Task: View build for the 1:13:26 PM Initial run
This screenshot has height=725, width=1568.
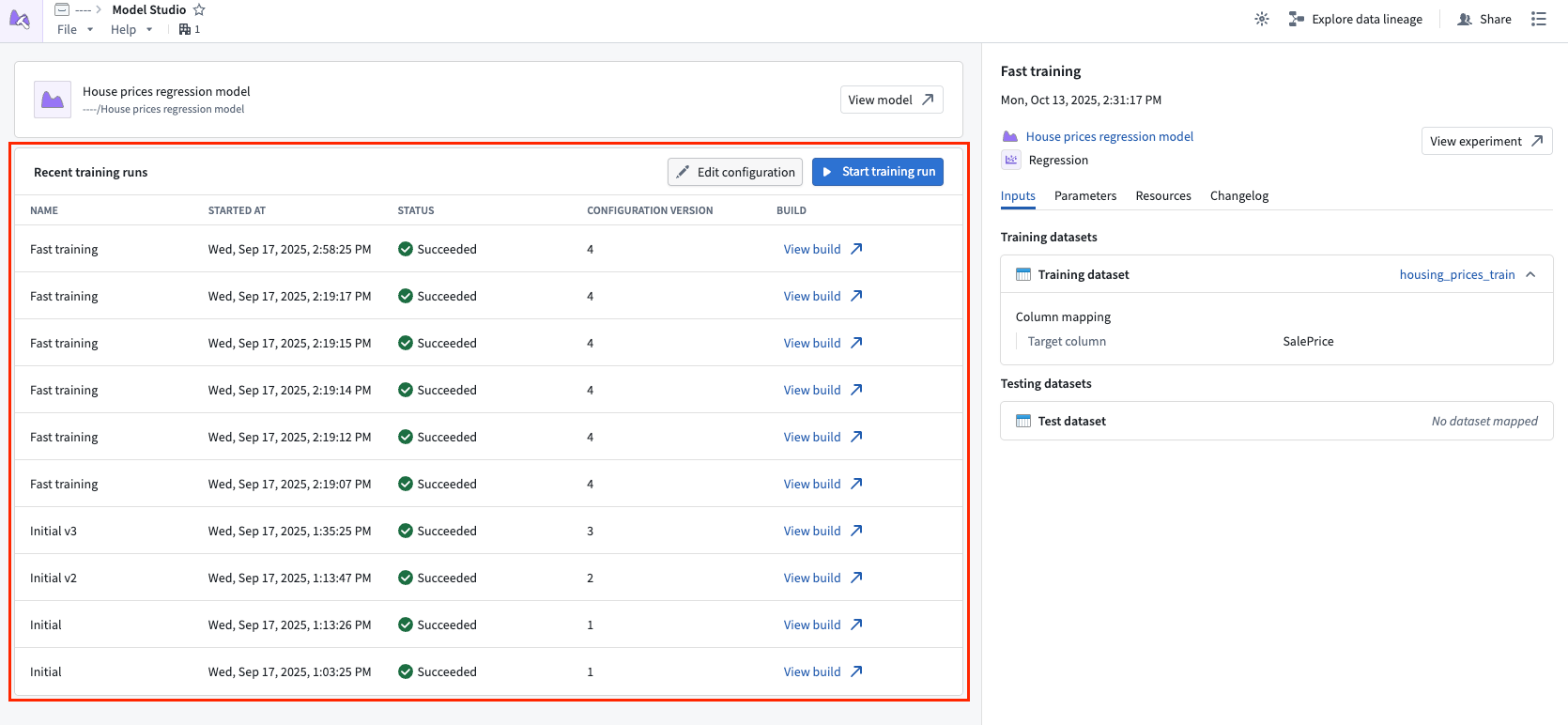Action: pyautogui.click(x=823, y=625)
